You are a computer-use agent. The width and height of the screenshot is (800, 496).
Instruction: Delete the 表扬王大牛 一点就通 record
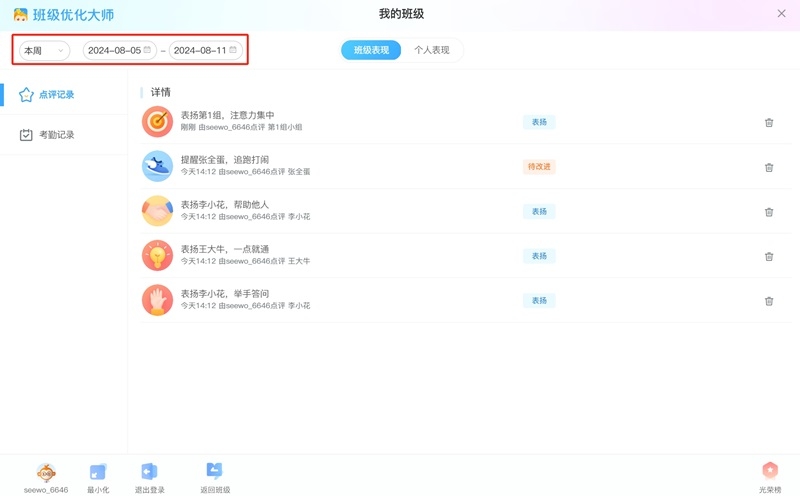769,256
